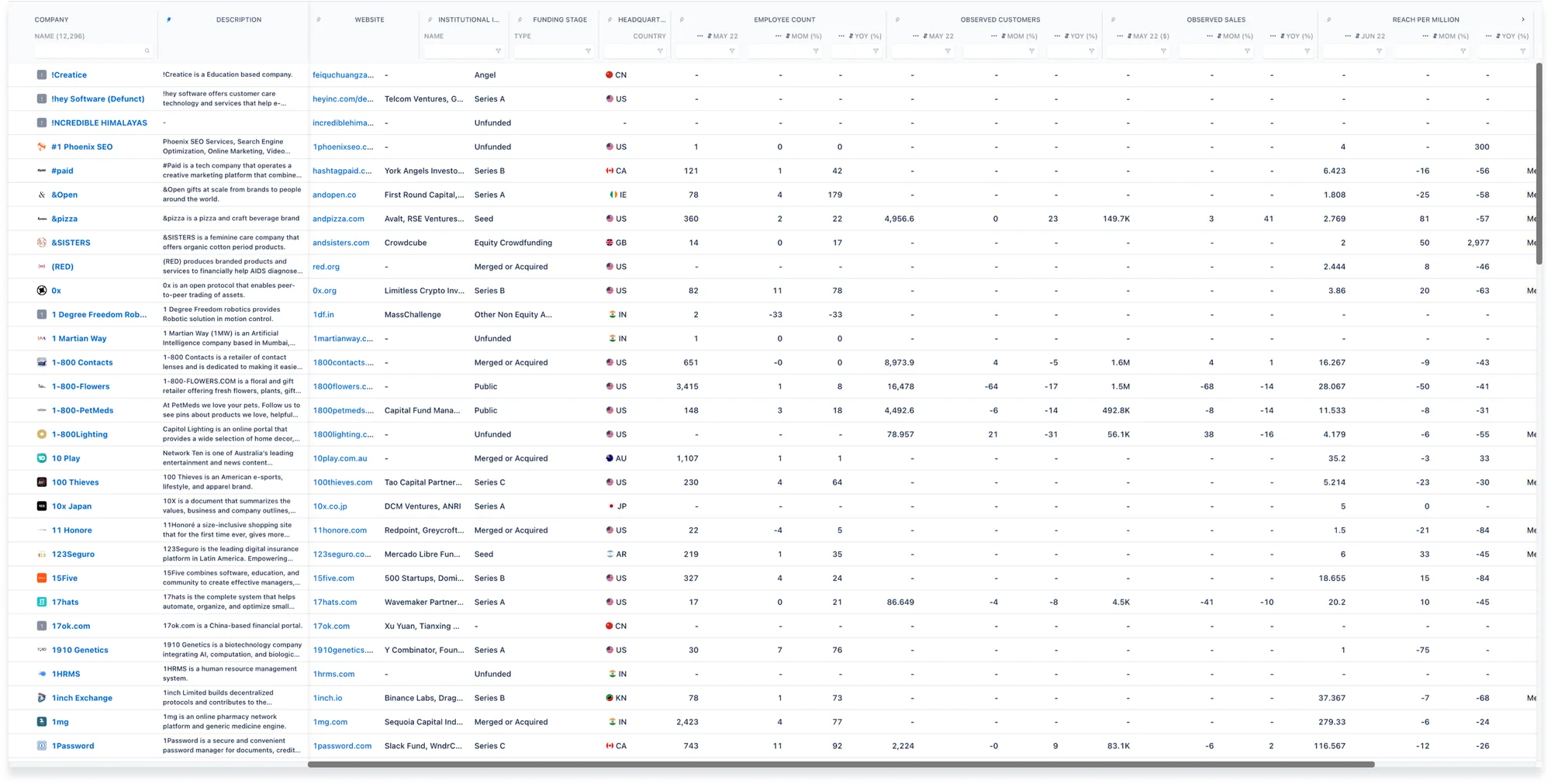Screen dimensions: 1551x784
Task: Click the search icon in company name field
Action: 147,51
